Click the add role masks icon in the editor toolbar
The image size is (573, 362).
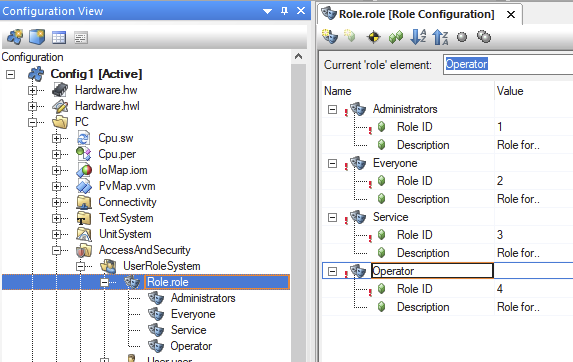tap(330, 37)
